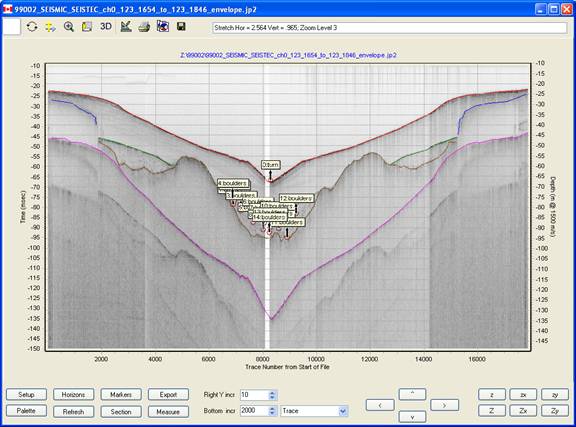Open the Markers button
The image size is (576, 427).
pyautogui.click(x=121, y=395)
